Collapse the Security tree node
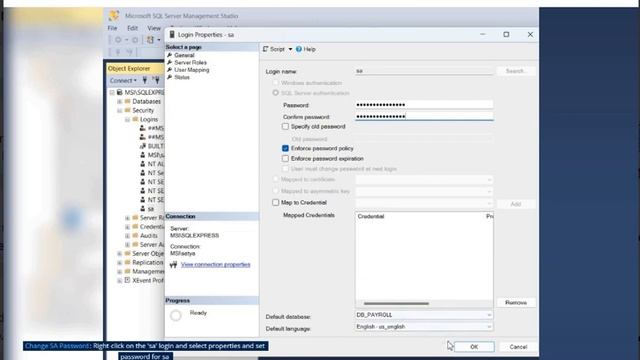The width and height of the screenshot is (640, 360). [120, 110]
